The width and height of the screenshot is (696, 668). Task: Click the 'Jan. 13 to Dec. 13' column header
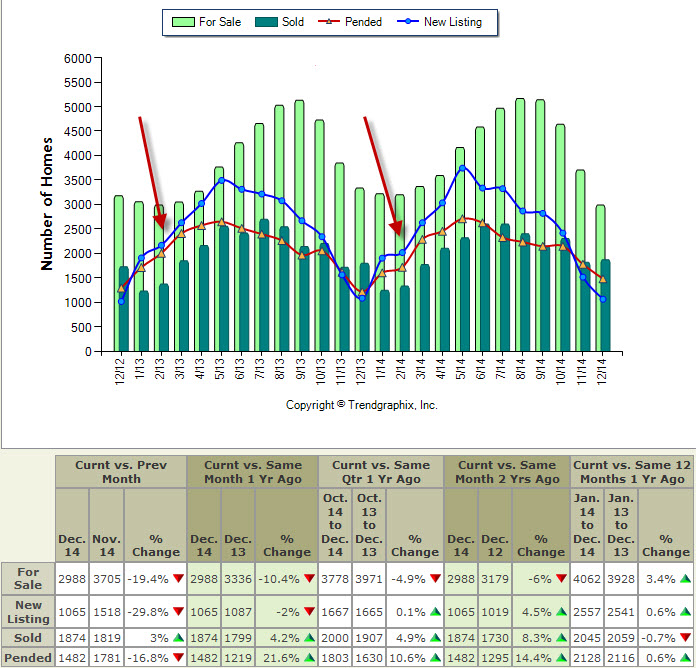coord(621,525)
